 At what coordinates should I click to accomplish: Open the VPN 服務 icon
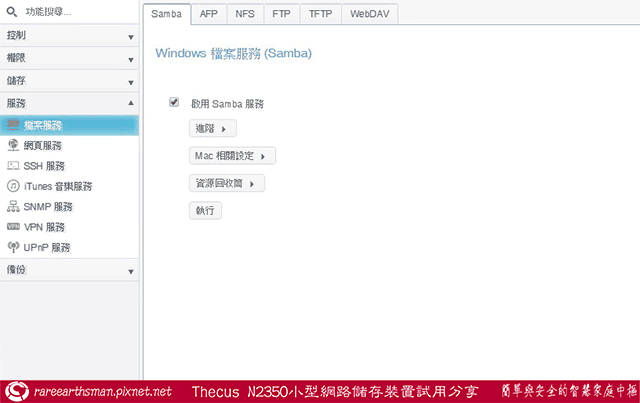point(13,227)
